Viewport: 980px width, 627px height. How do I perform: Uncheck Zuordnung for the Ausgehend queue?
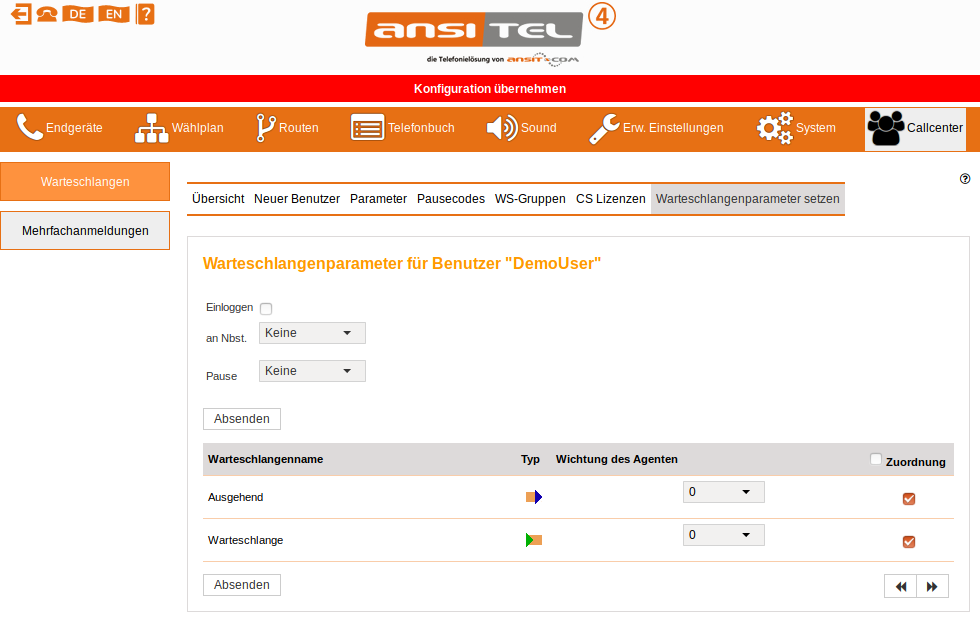pyautogui.click(x=909, y=499)
